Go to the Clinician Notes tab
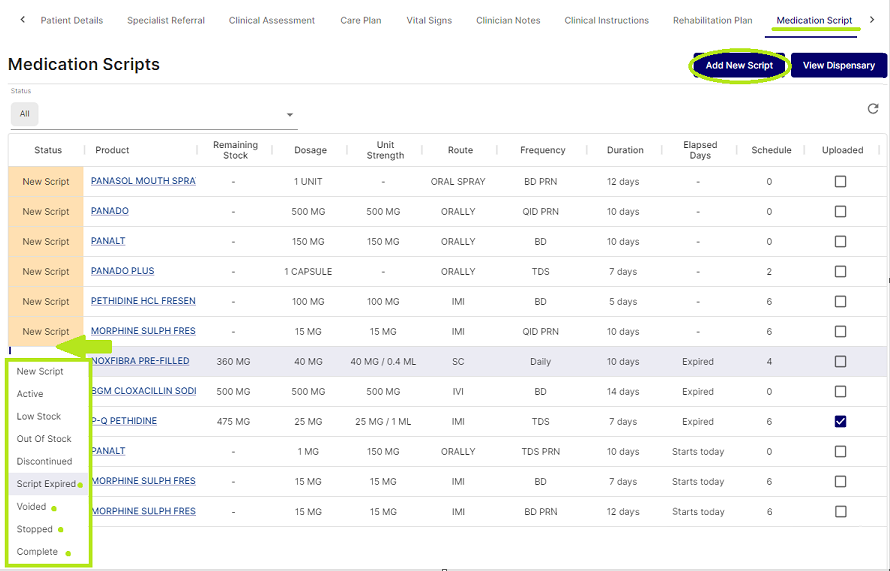The image size is (890, 571). coord(508,21)
